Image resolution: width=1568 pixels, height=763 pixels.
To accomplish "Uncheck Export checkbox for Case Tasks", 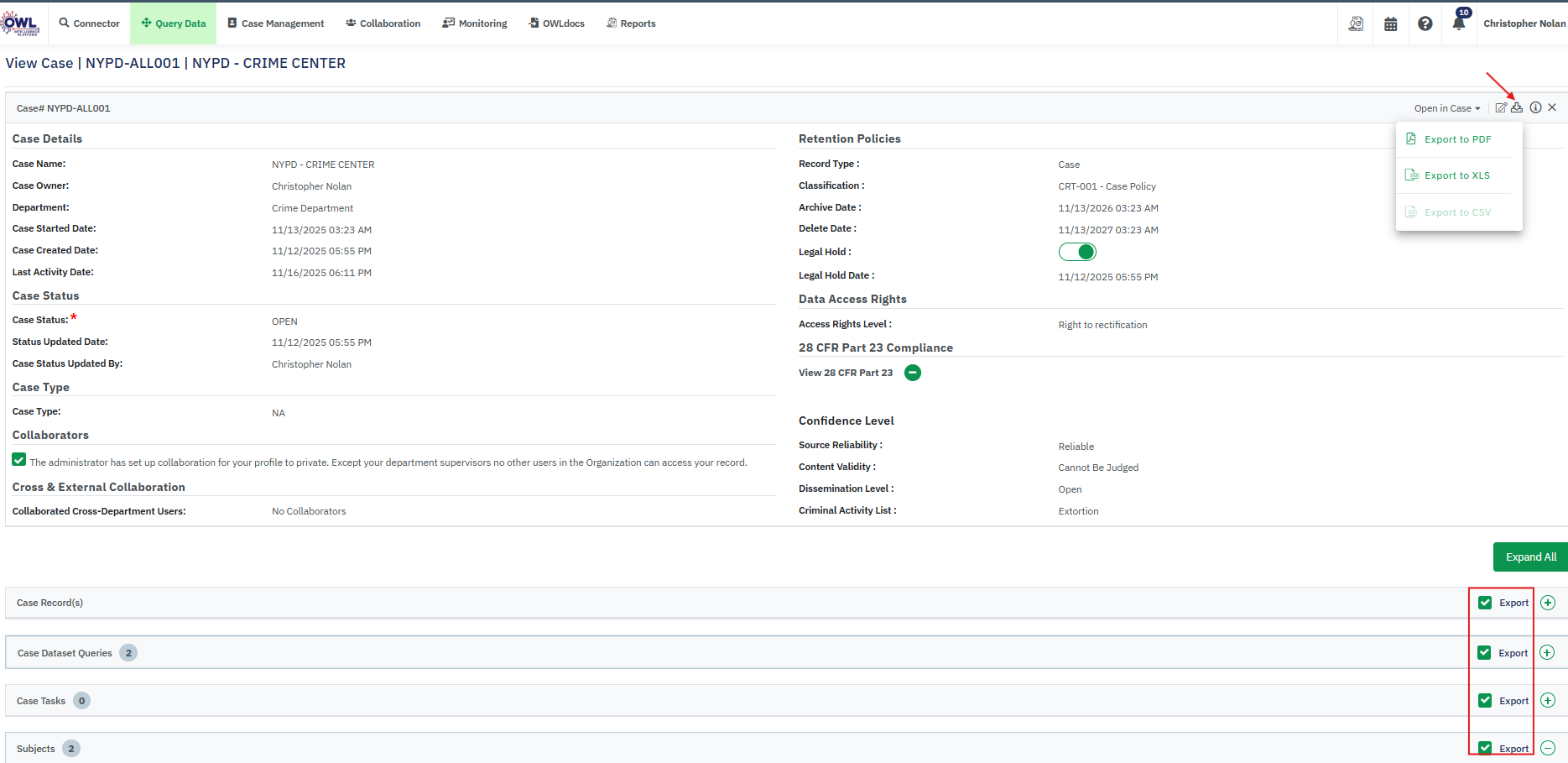I will pos(1485,701).
